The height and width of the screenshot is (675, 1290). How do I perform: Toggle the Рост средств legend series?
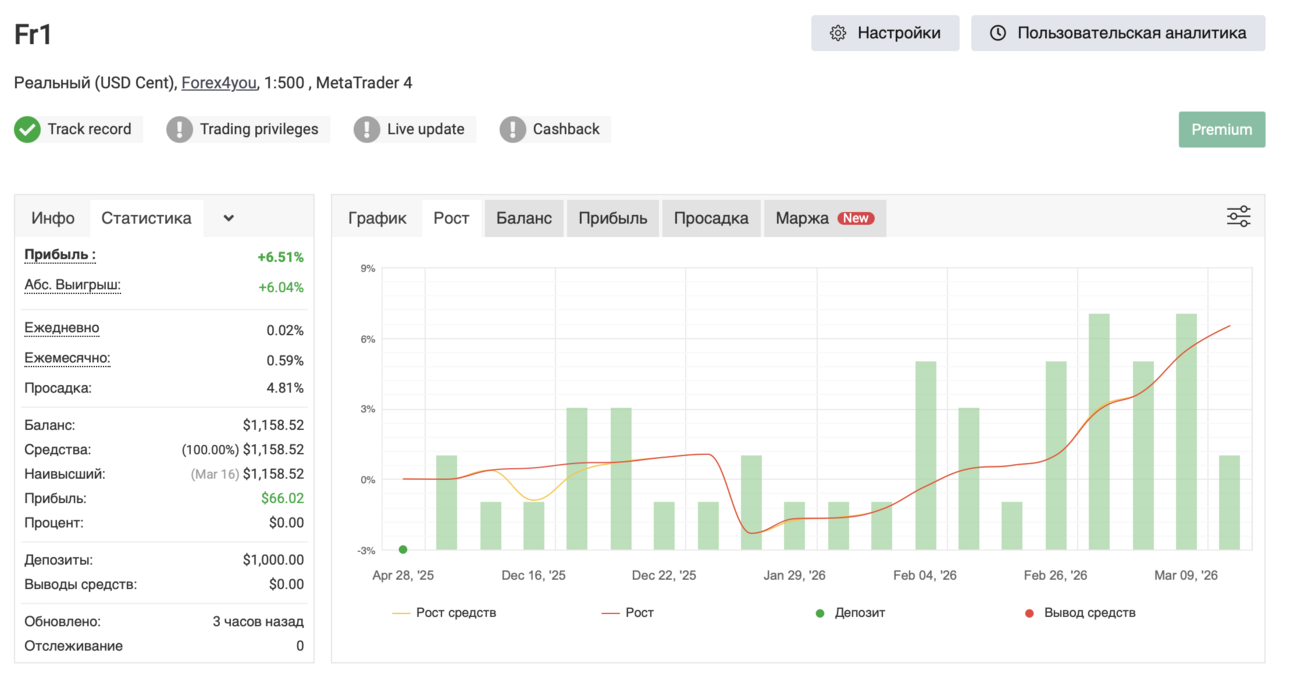coord(443,612)
